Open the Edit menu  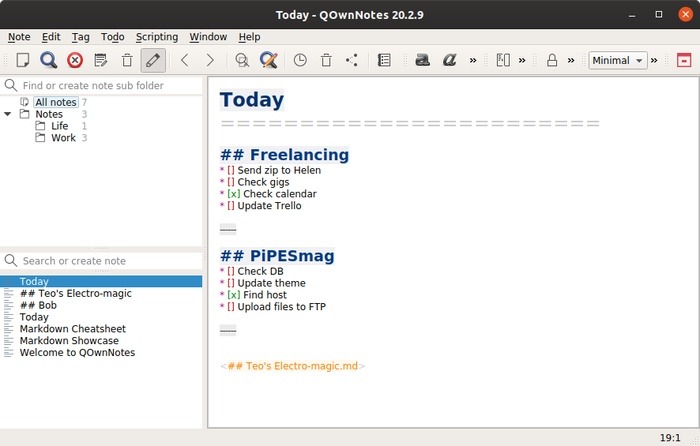[51, 37]
